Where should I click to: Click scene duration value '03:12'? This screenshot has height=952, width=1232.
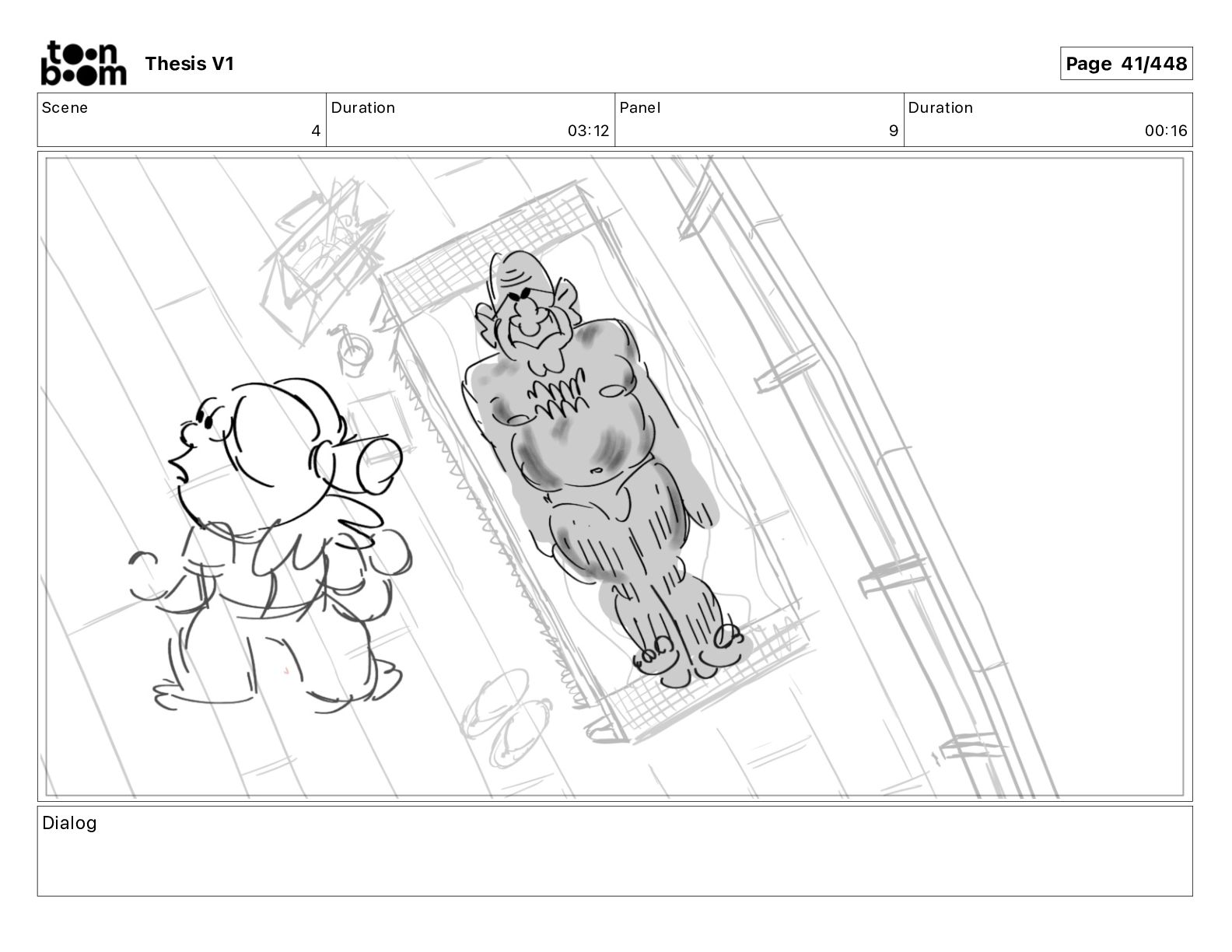coord(588,131)
